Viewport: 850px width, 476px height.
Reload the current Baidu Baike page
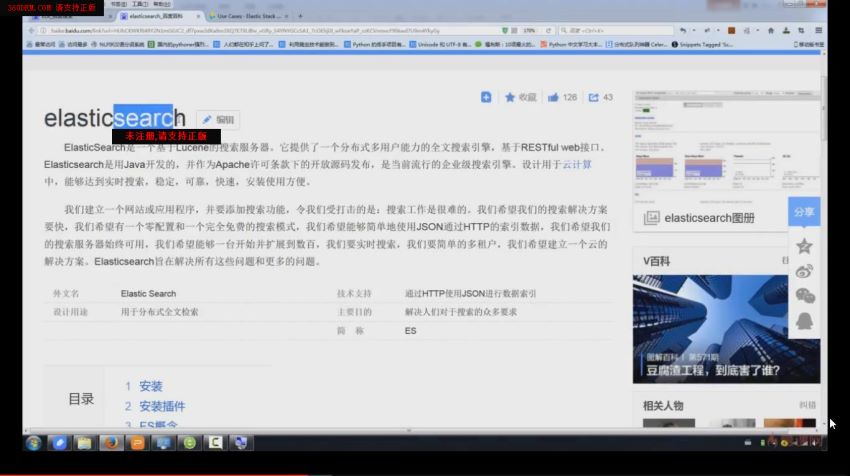tap(549, 31)
